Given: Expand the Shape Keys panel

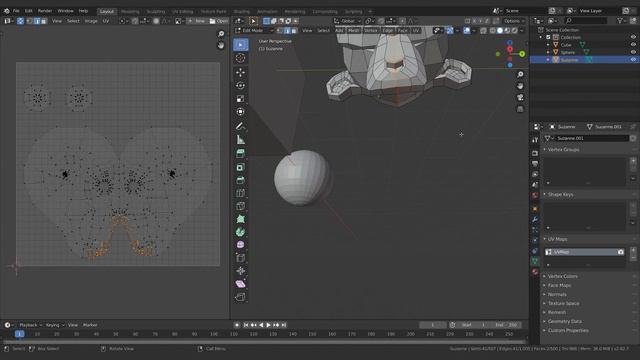Looking at the screenshot, I should tap(560, 194).
